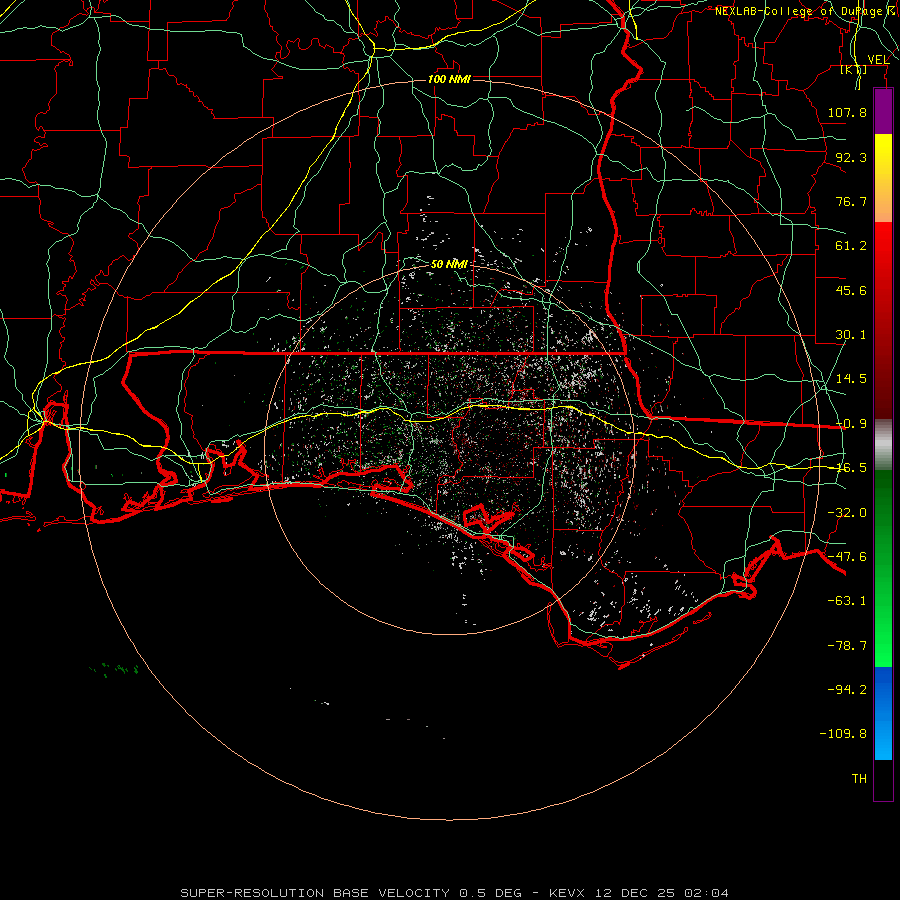Select the 50 NMI range ring label
The height and width of the screenshot is (900, 900).
pyautogui.click(x=449, y=264)
